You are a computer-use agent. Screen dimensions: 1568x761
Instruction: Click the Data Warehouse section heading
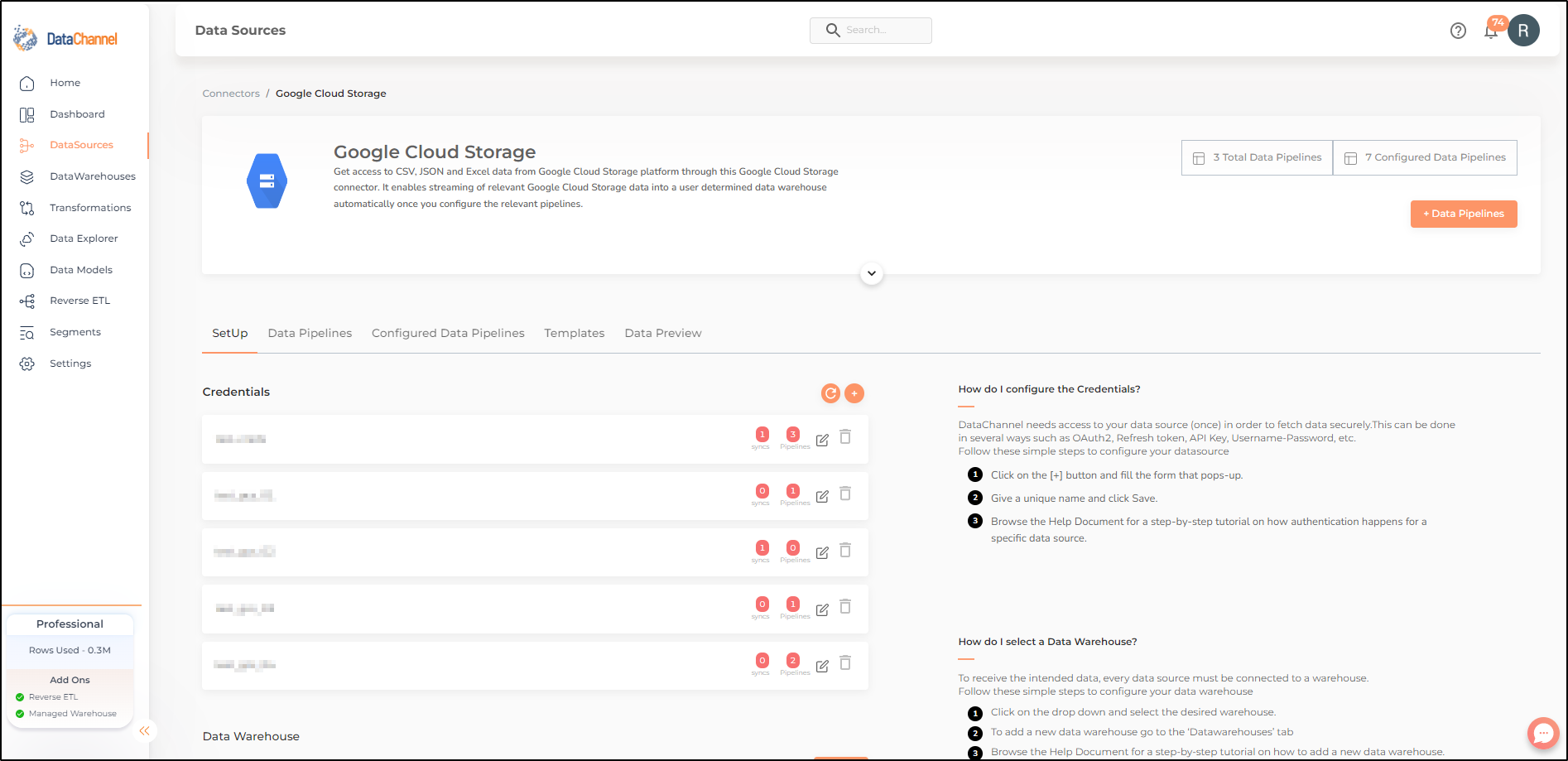pos(251,736)
